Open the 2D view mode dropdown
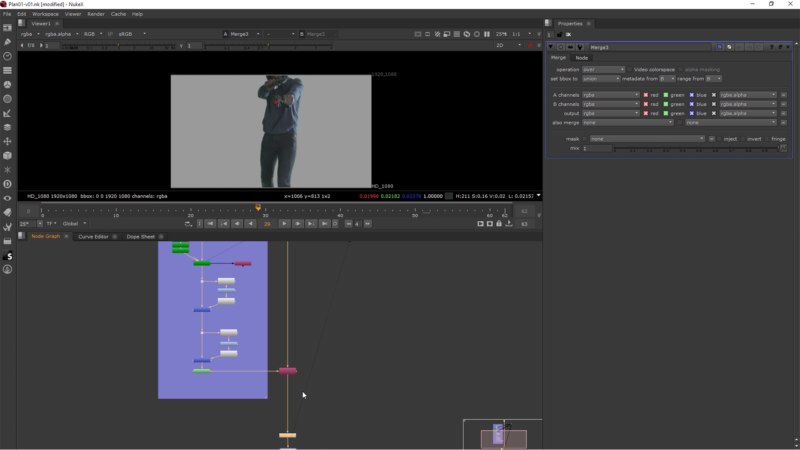Viewport: 800px width, 450px height. click(509, 45)
